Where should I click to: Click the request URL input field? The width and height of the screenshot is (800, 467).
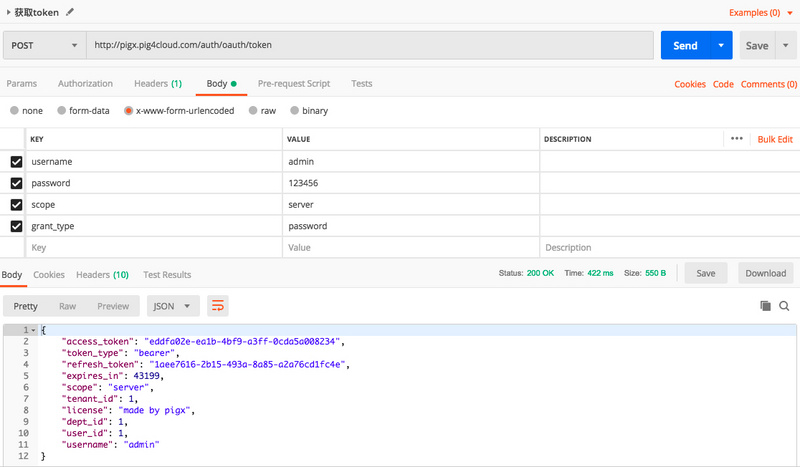[x=370, y=45]
